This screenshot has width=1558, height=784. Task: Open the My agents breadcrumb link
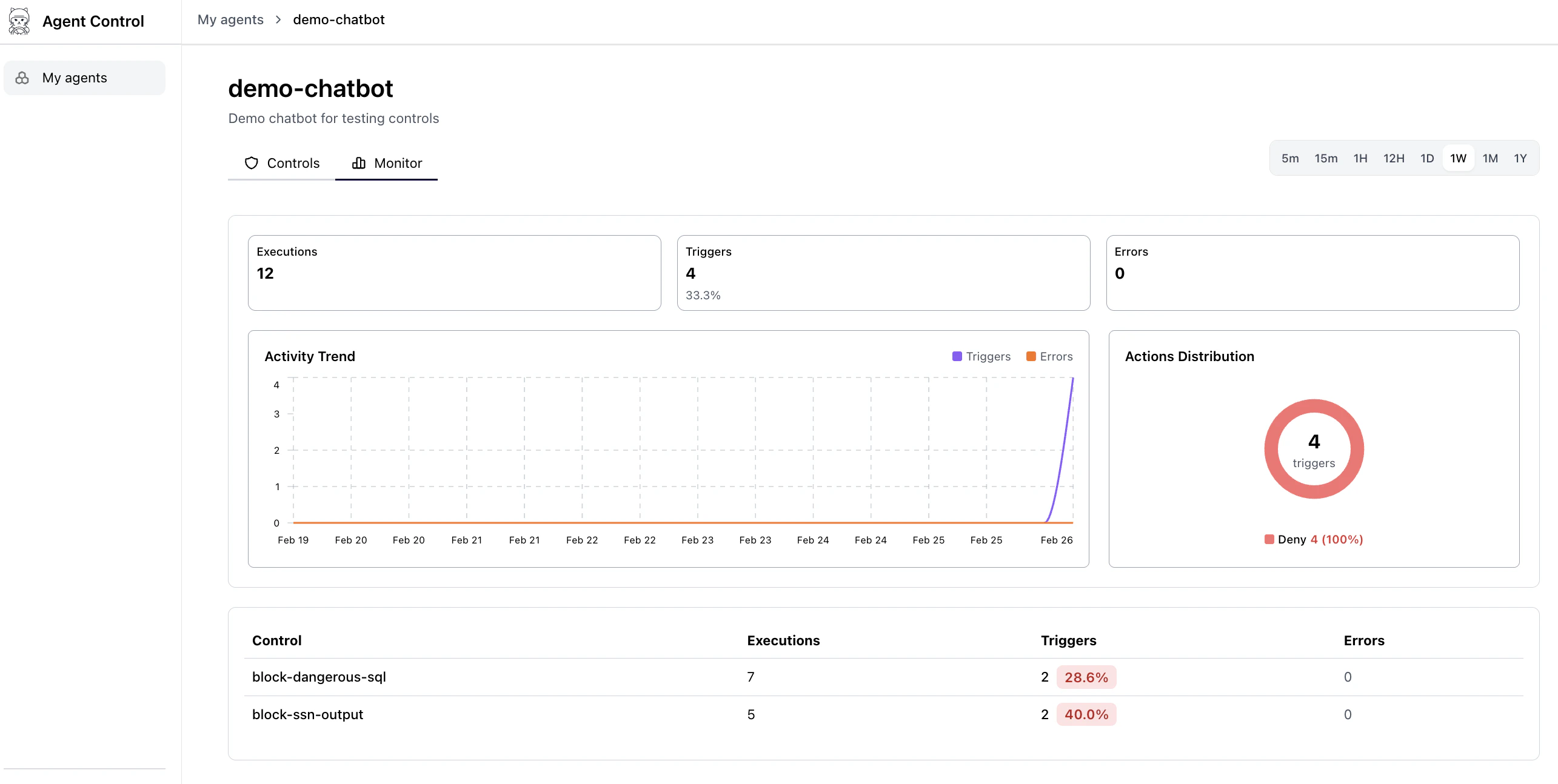230,19
